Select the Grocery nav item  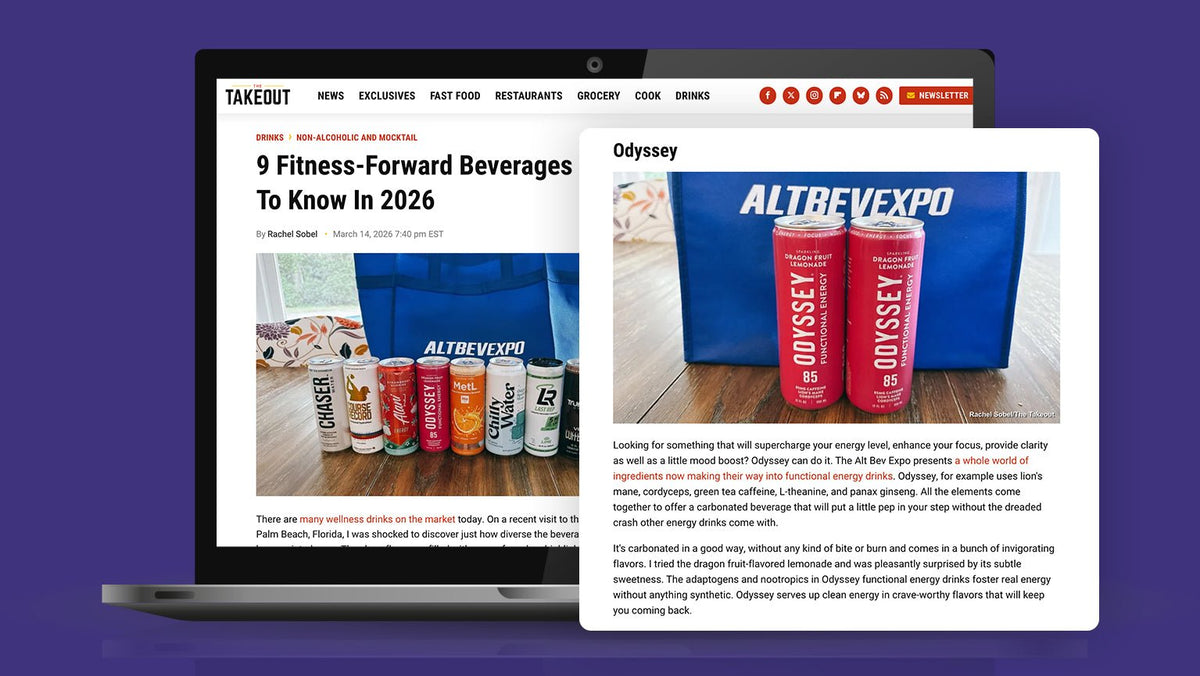(599, 96)
